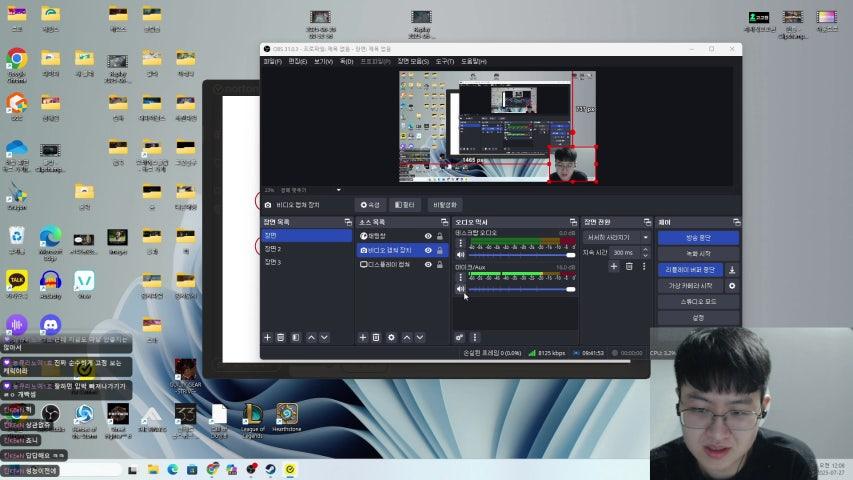Screen dimensions: 853x480
Task: Pop out the controls dock
Action: click(x=736, y=222)
